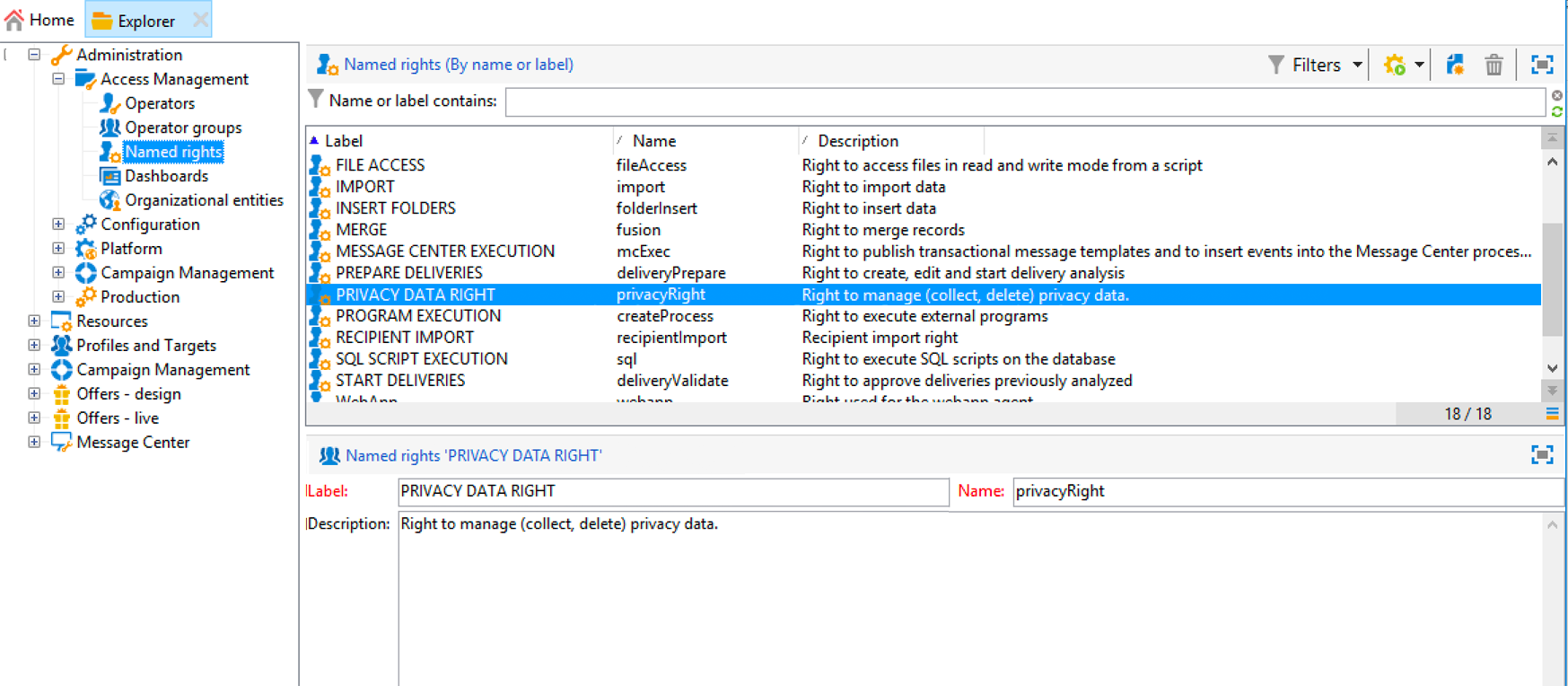The height and width of the screenshot is (686, 1568).
Task: Click the actions gear icon
Action: point(1395,65)
